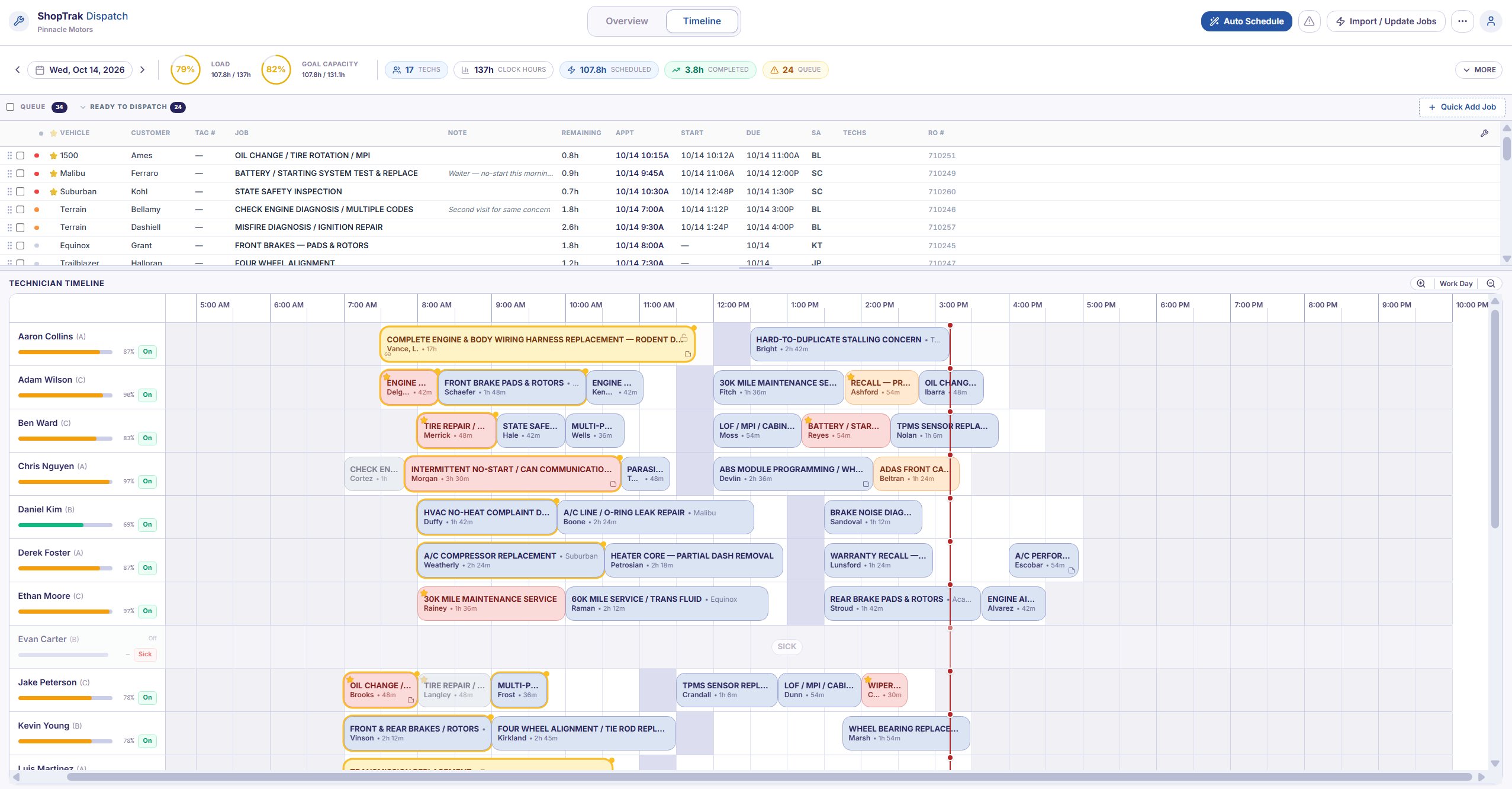Click the timeline horizontal scrollbar
The width and height of the screenshot is (1512, 789).
pyautogui.click(x=770, y=777)
